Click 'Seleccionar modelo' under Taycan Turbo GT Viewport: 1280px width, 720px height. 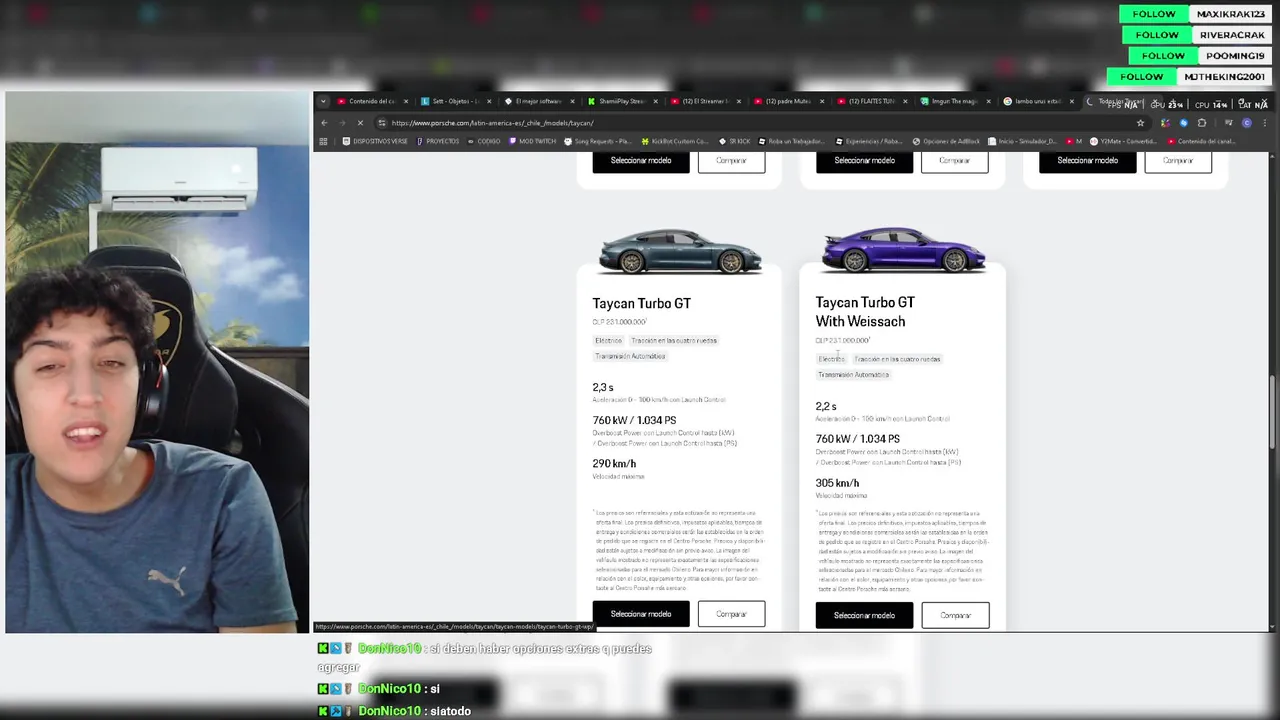[641, 614]
